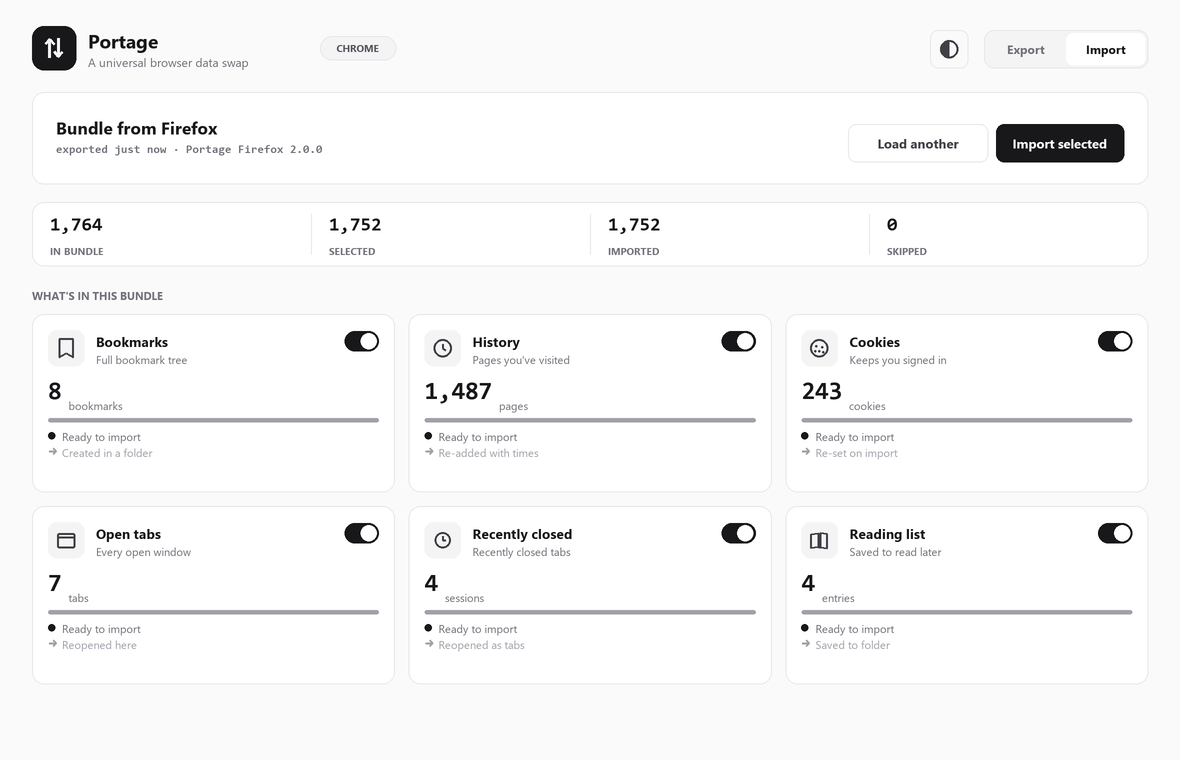Click the 'A universal browser data swap' tagline
Image resolution: width=1180 pixels, height=760 pixels.
(168, 63)
